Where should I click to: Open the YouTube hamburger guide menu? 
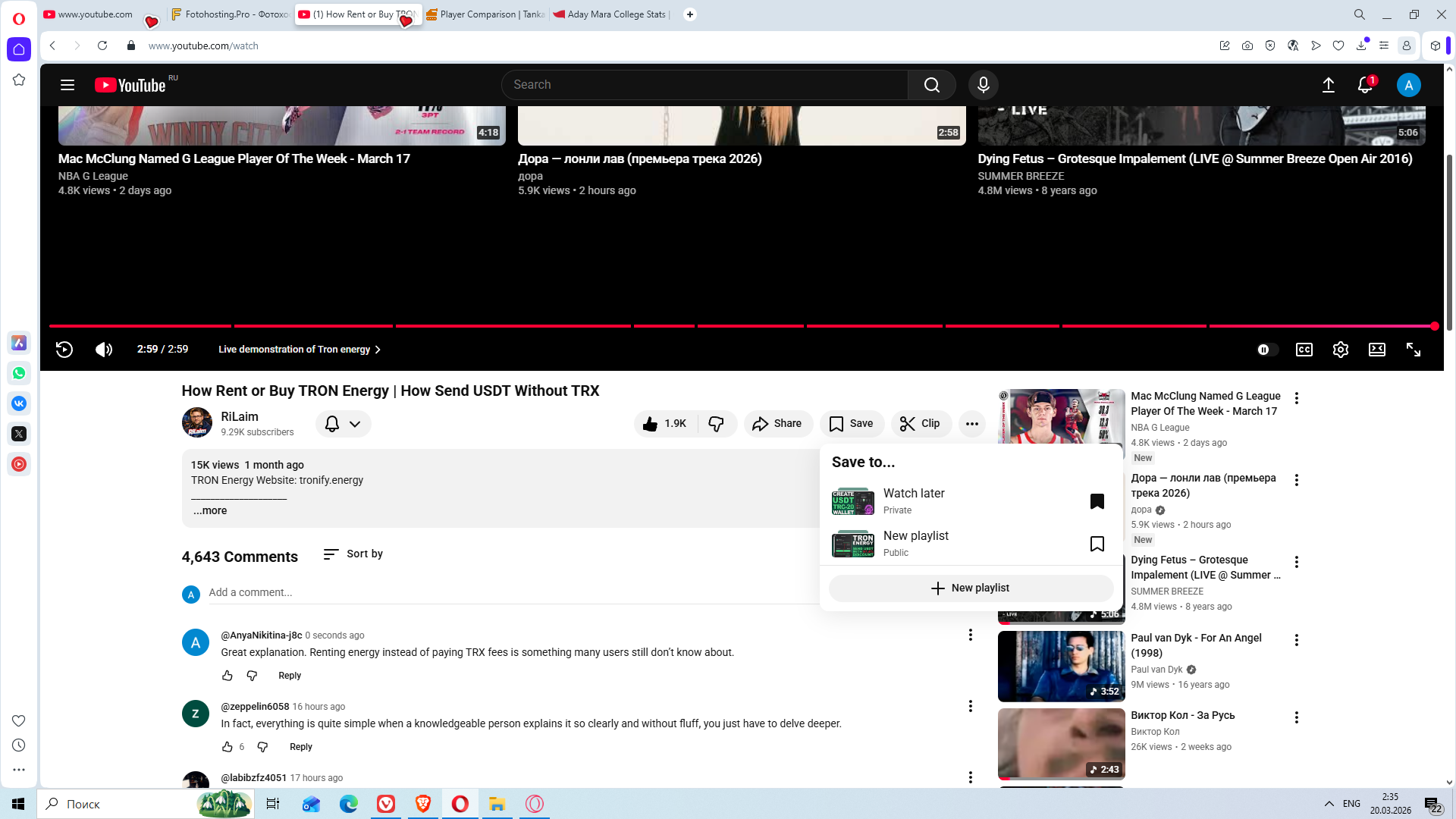coord(67,85)
